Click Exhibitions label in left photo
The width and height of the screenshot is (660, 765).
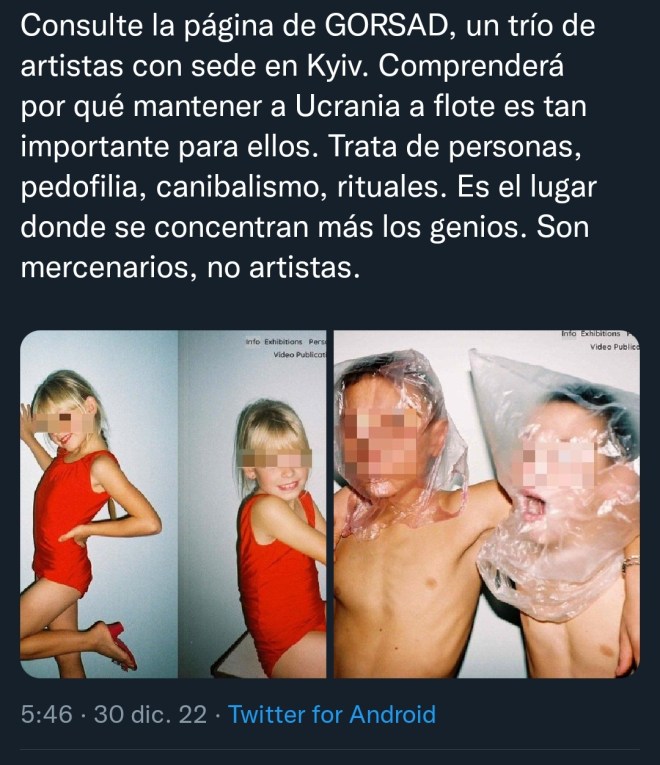[283, 342]
